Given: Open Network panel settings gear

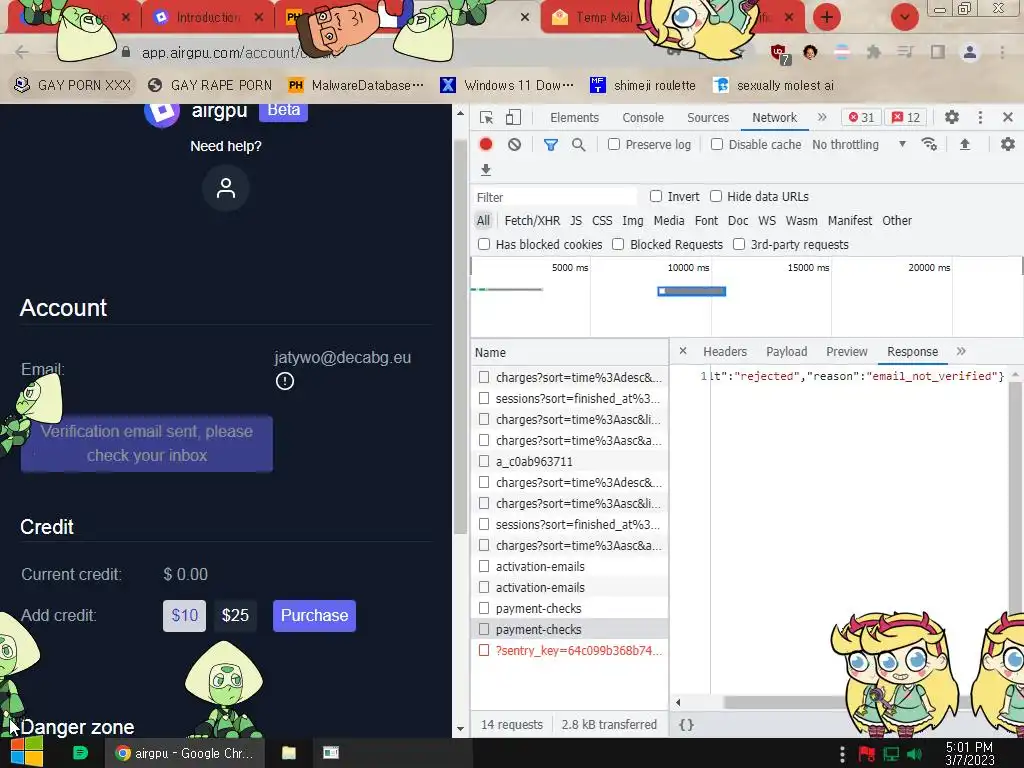Looking at the screenshot, I should coord(1008,144).
